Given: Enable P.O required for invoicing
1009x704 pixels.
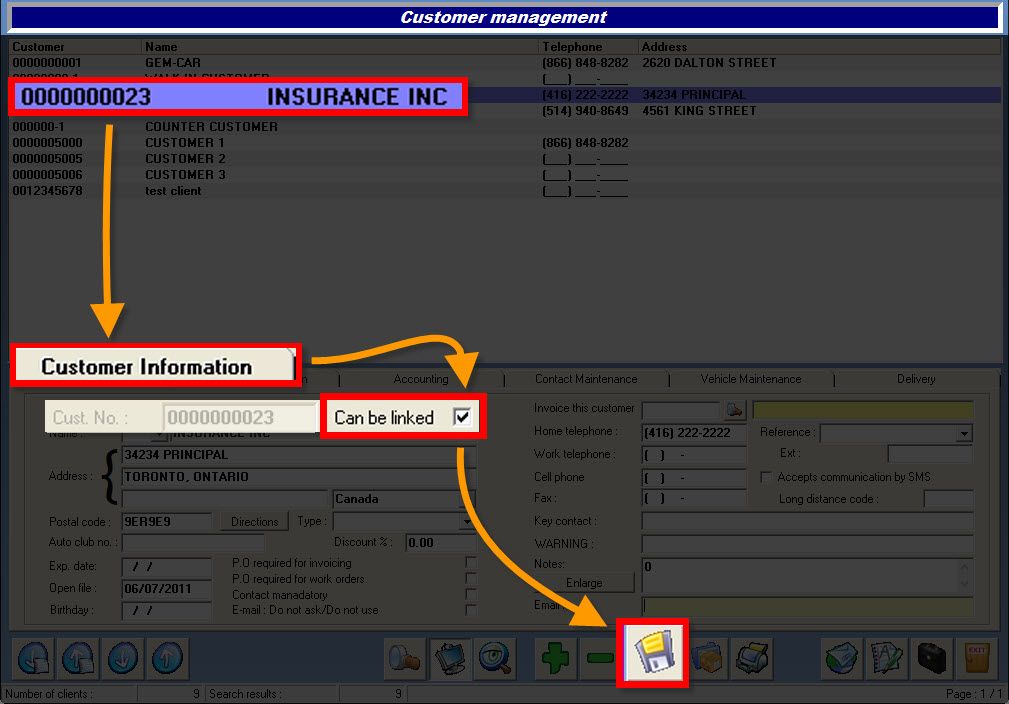Looking at the screenshot, I should pos(470,562).
